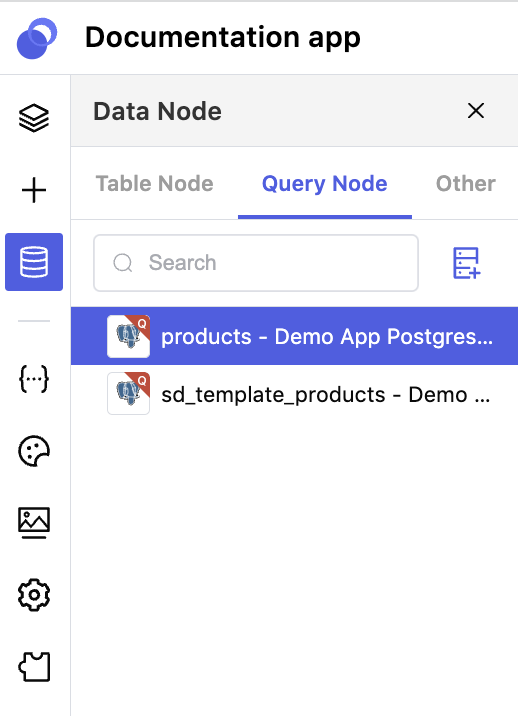518x716 pixels.
Task: Click the Documentation app title
Action: [x=223, y=38]
